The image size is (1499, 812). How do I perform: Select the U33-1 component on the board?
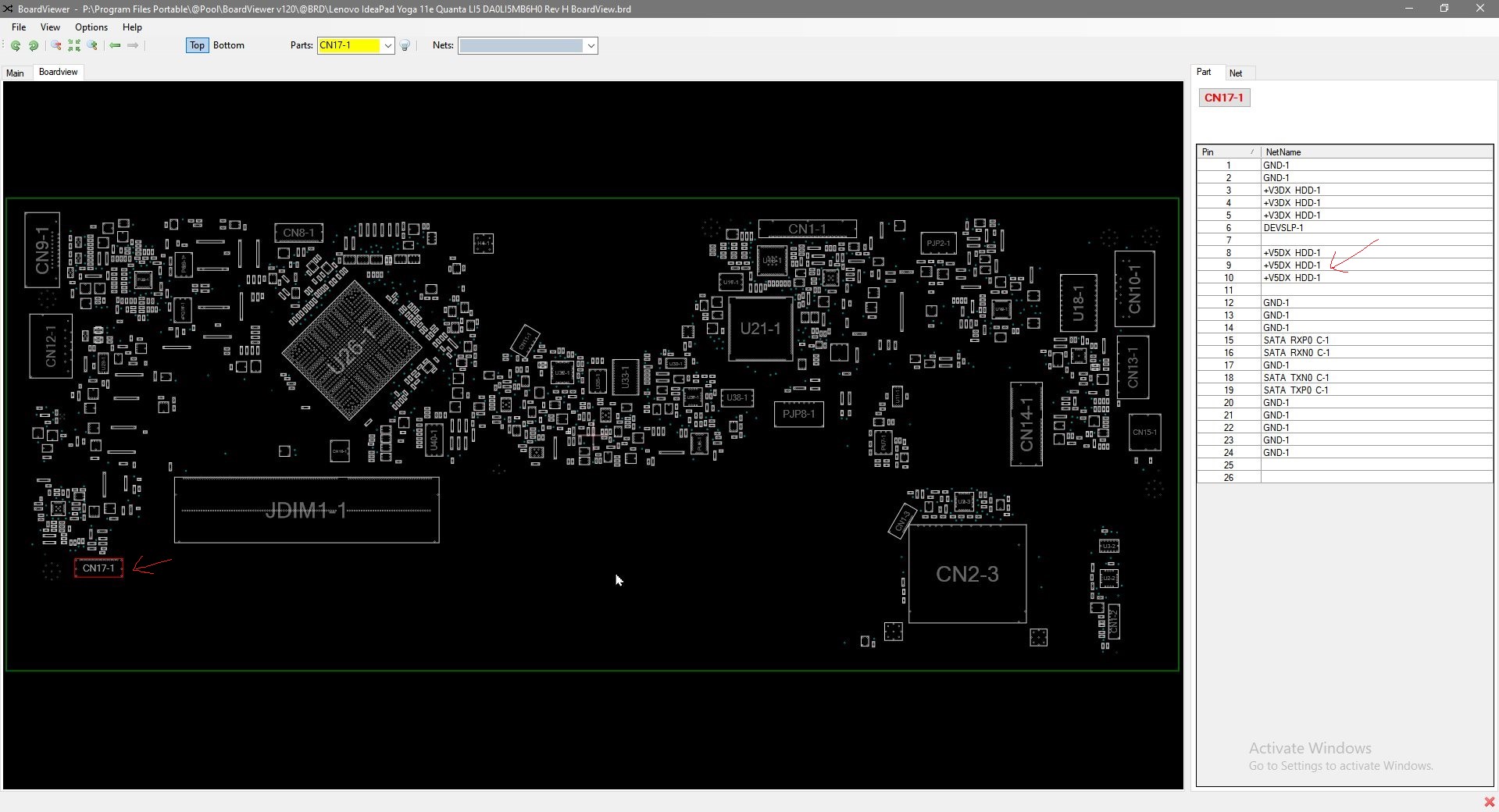625,379
